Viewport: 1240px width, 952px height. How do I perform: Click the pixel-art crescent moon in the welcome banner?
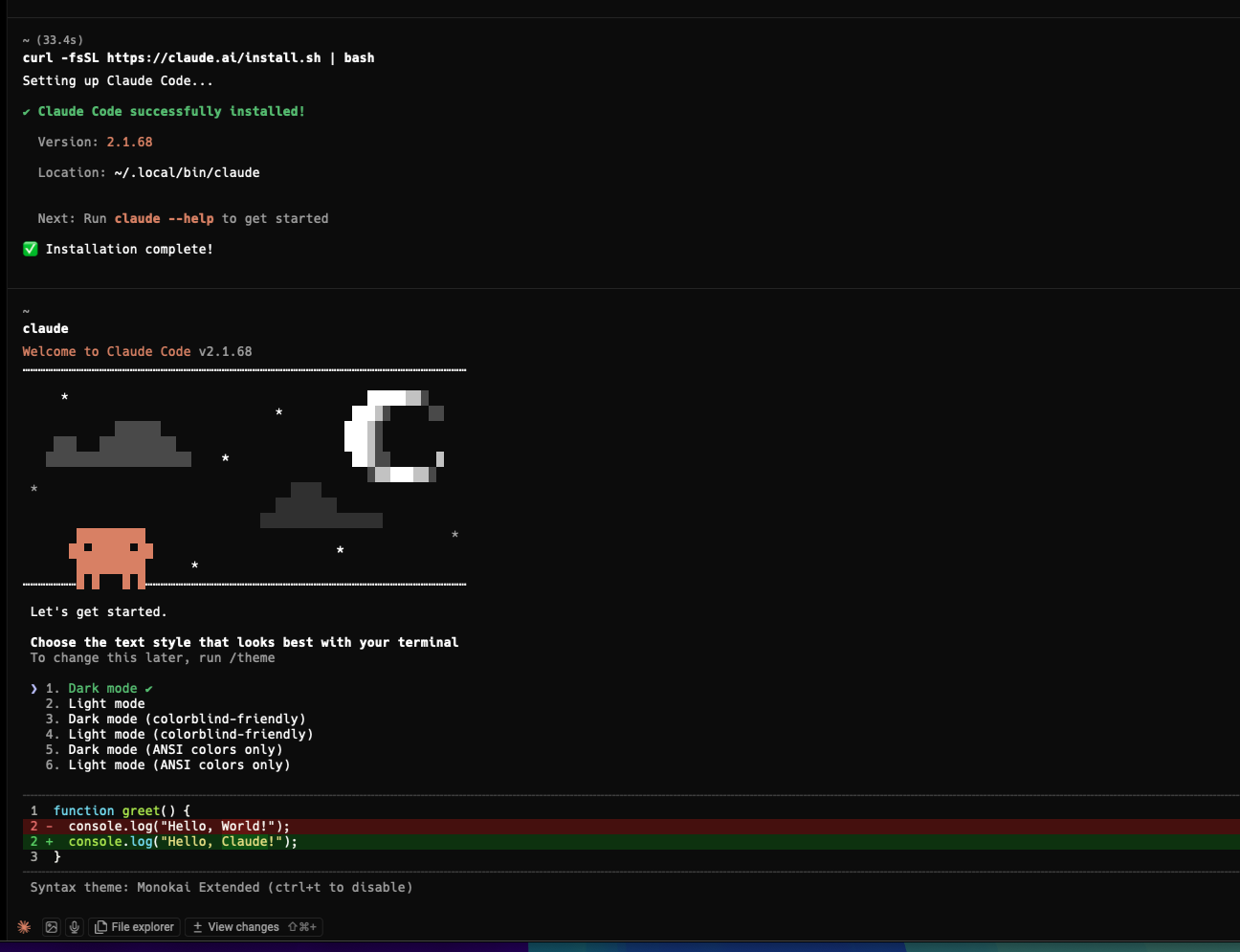pyautogui.click(x=395, y=435)
